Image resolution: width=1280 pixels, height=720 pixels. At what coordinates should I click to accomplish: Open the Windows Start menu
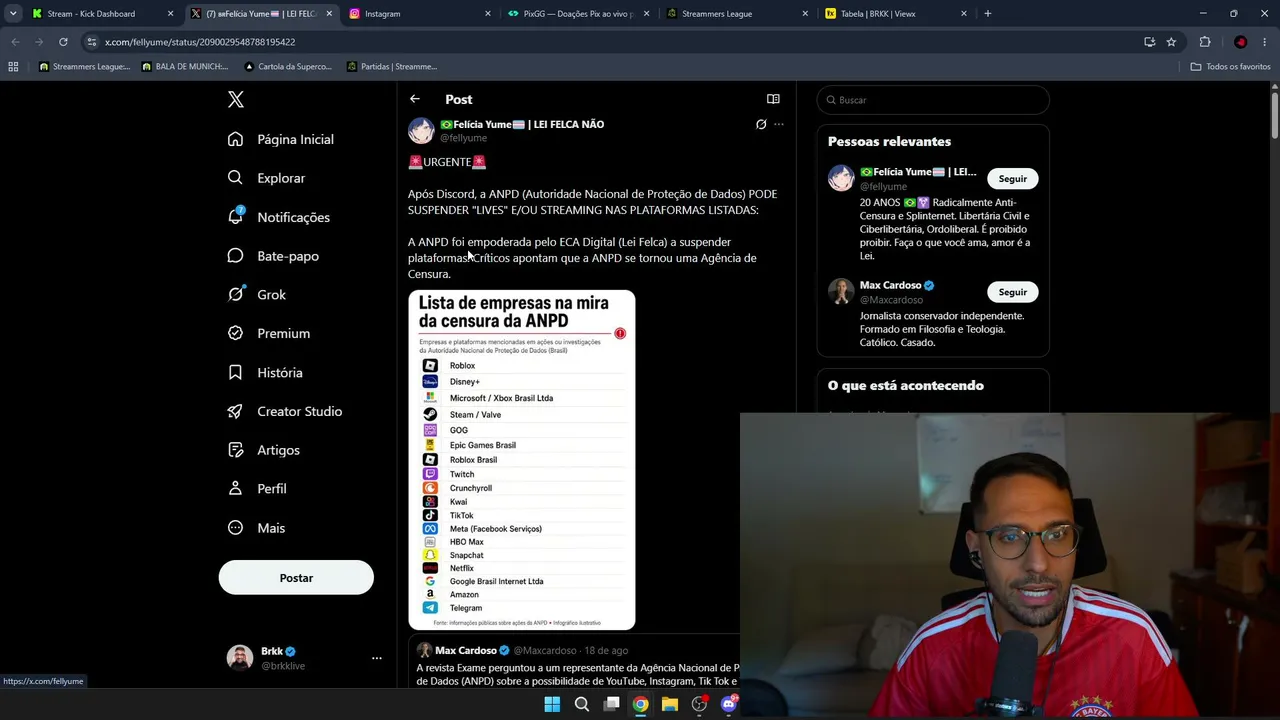(x=552, y=704)
